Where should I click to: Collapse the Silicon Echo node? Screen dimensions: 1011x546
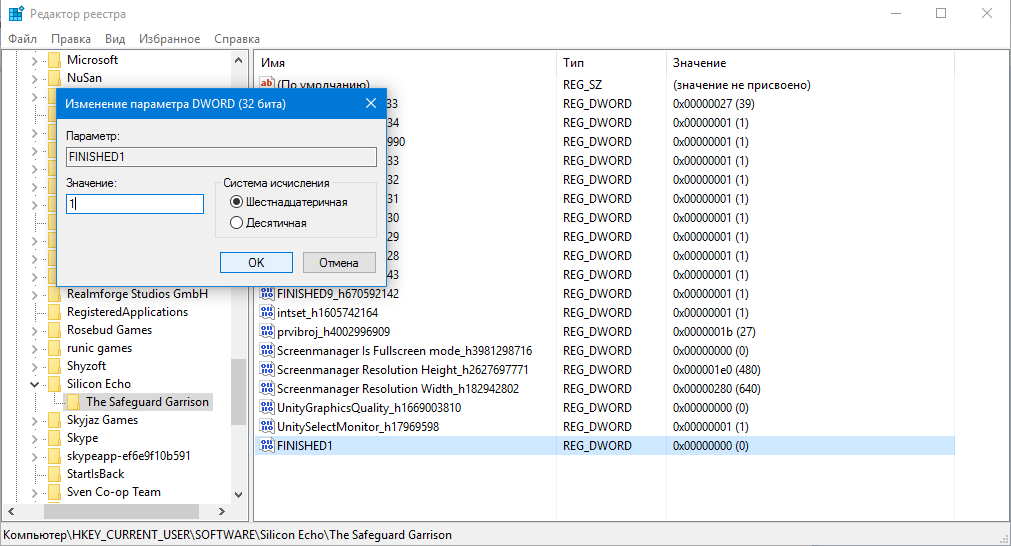coord(35,384)
